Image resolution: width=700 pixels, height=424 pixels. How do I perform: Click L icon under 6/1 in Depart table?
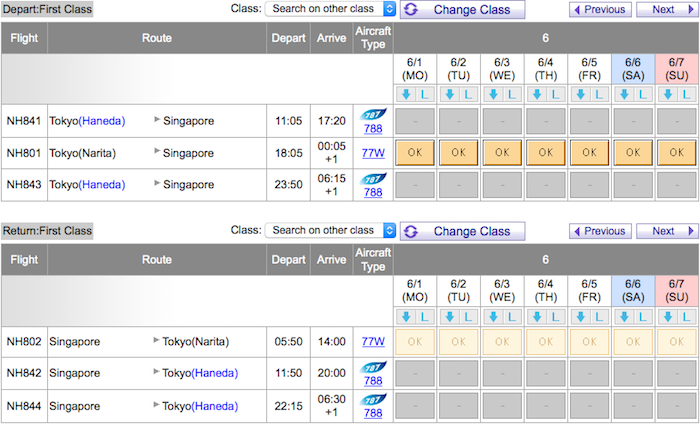[424, 94]
